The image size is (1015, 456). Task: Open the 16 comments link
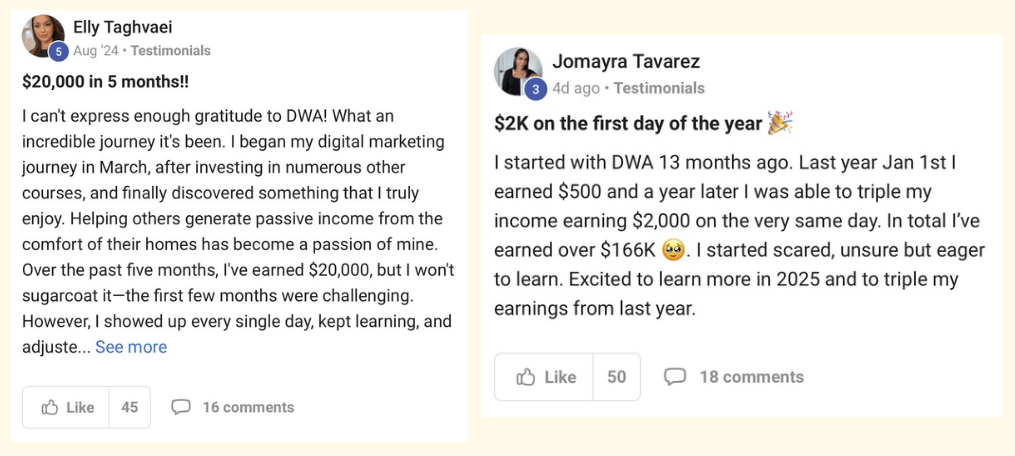(x=248, y=407)
